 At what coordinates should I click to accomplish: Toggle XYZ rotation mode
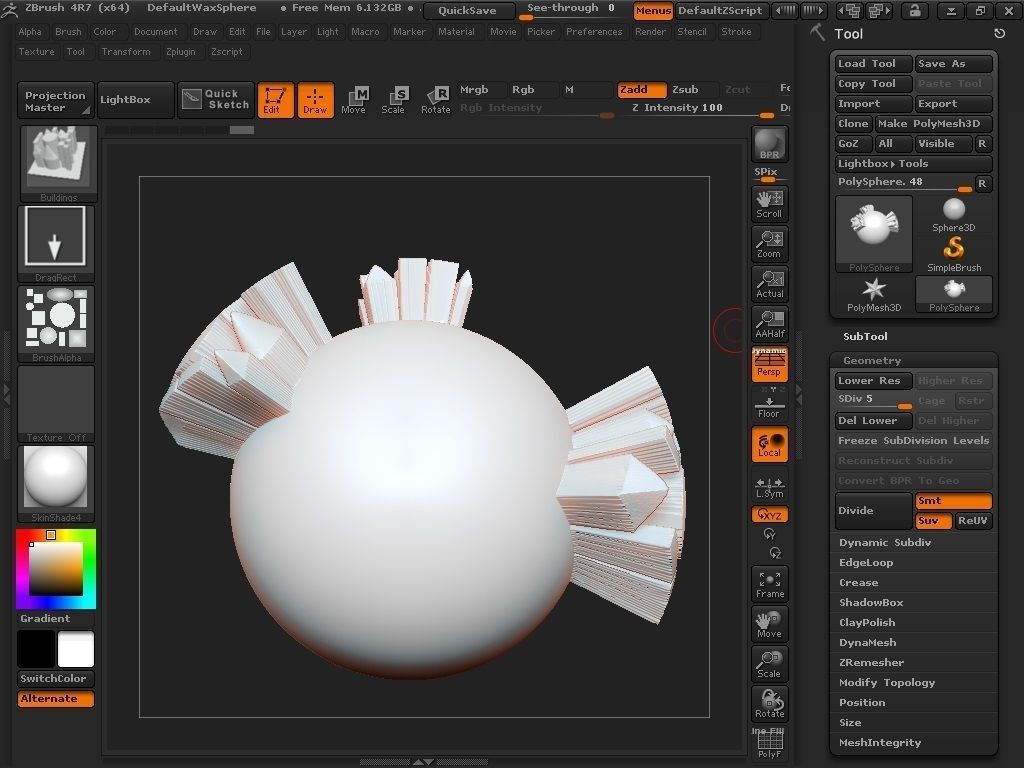(x=769, y=515)
